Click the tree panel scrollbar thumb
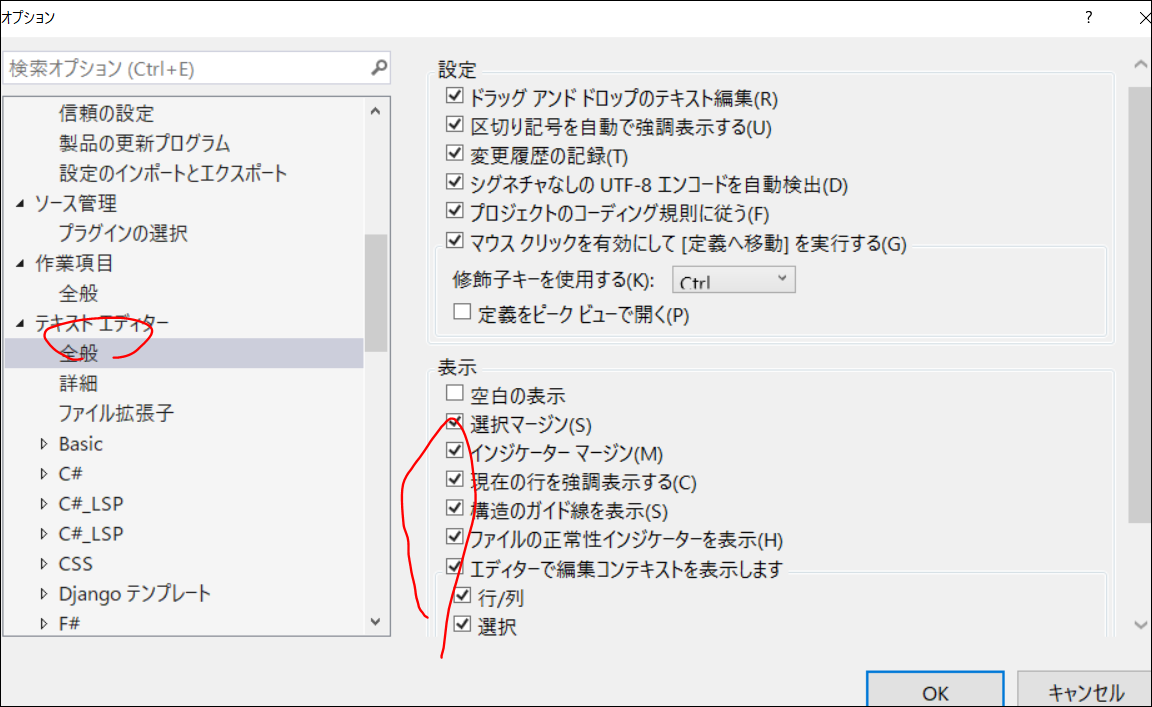The image size is (1152, 707). [x=375, y=293]
